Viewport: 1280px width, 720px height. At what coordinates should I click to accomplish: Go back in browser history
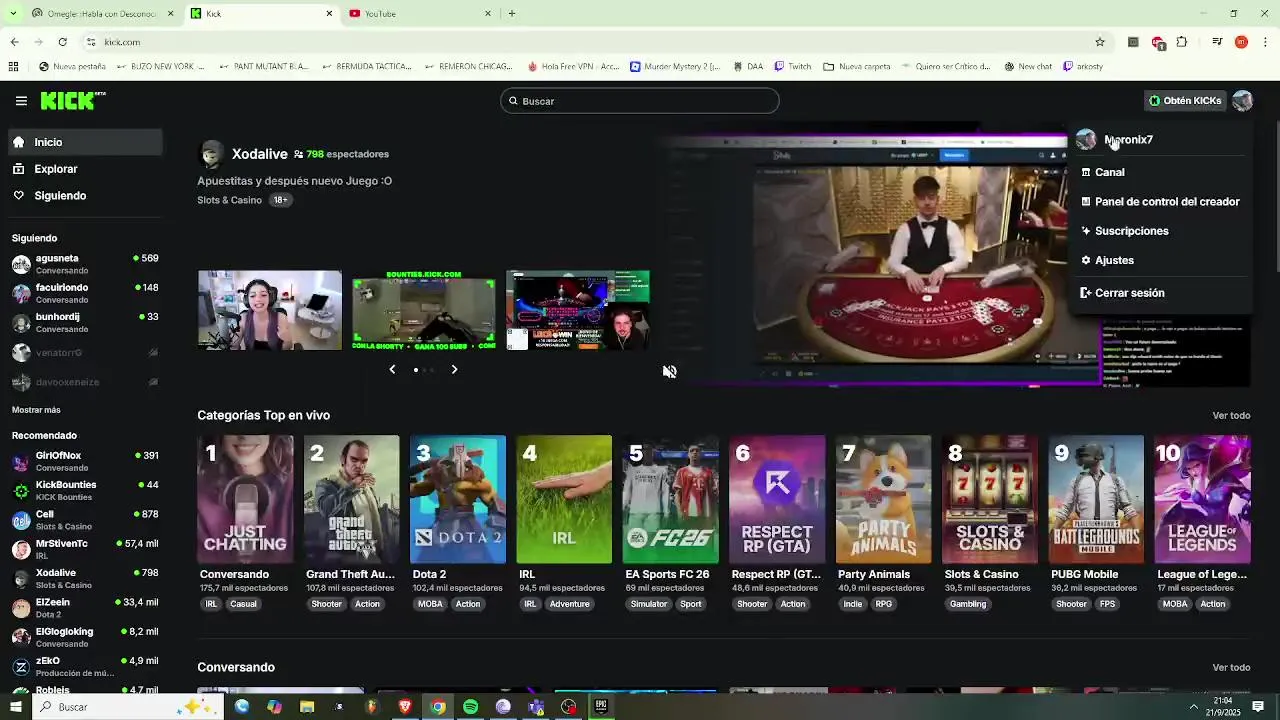tap(14, 42)
